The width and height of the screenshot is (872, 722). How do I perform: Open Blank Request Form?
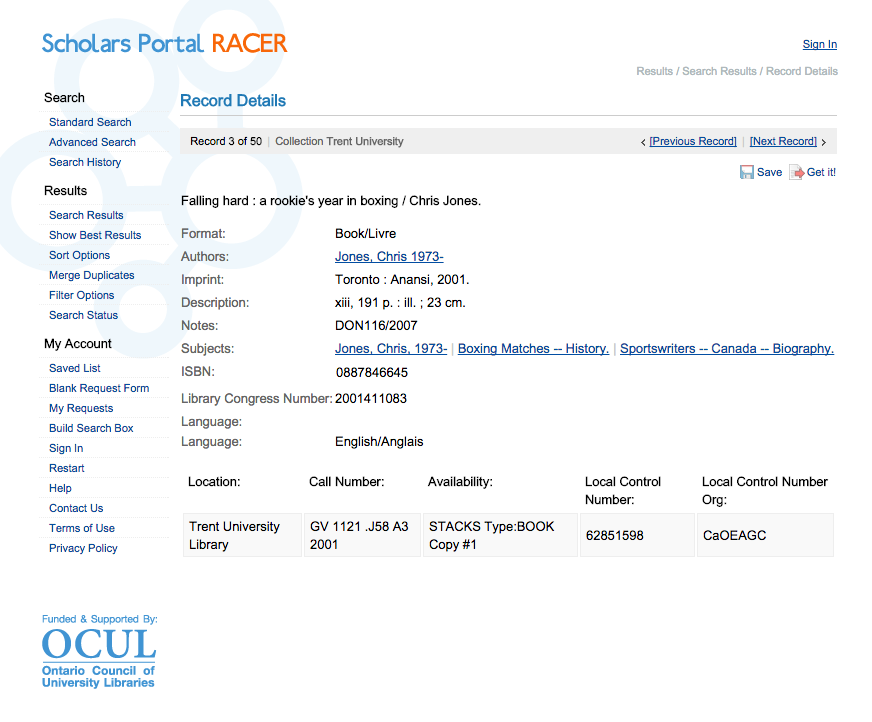click(x=99, y=388)
